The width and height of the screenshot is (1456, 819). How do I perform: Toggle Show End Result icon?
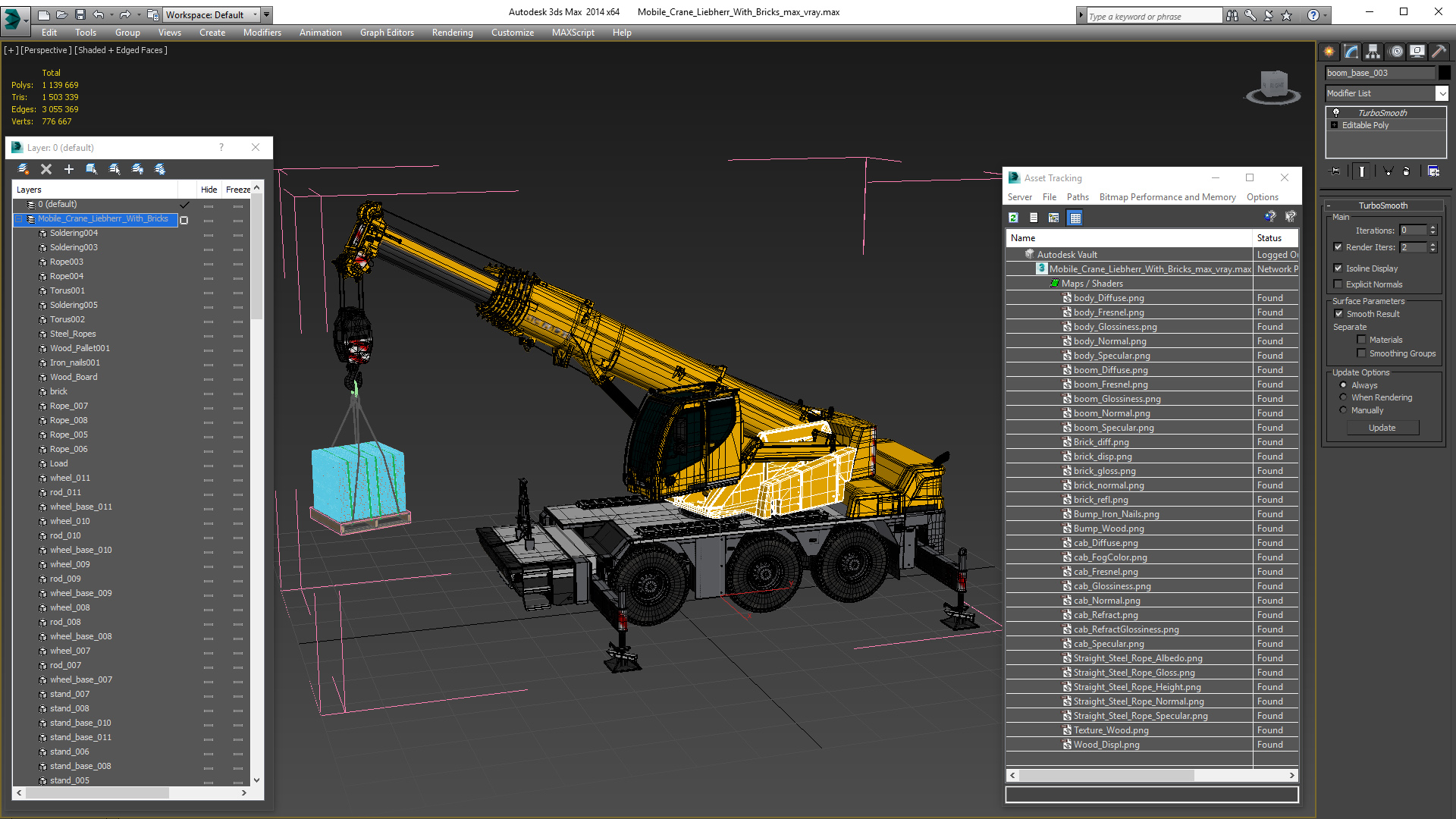click(1362, 171)
